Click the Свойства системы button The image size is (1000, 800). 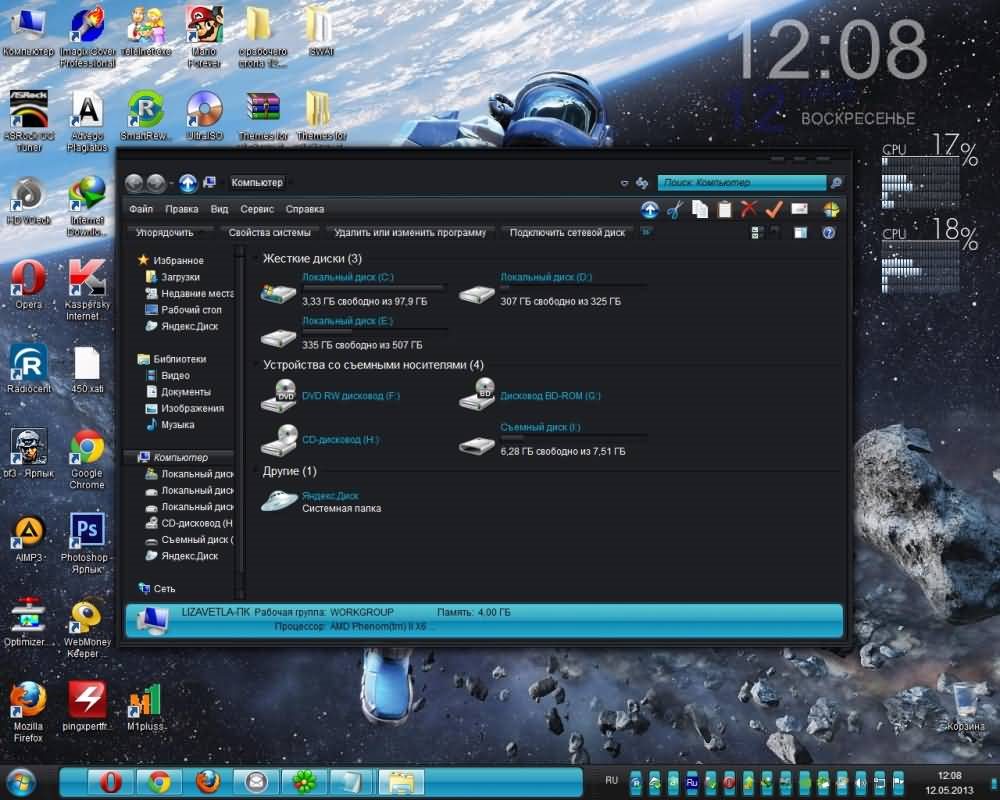269,232
